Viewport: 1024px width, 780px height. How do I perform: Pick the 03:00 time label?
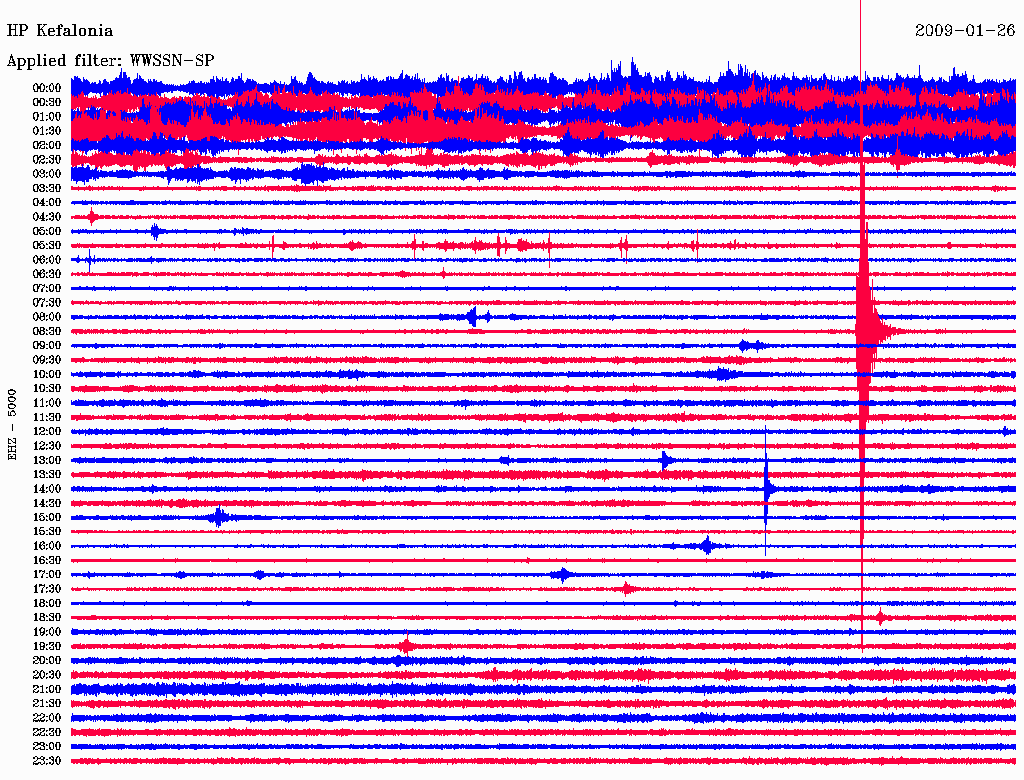pyautogui.click(x=47, y=174)
